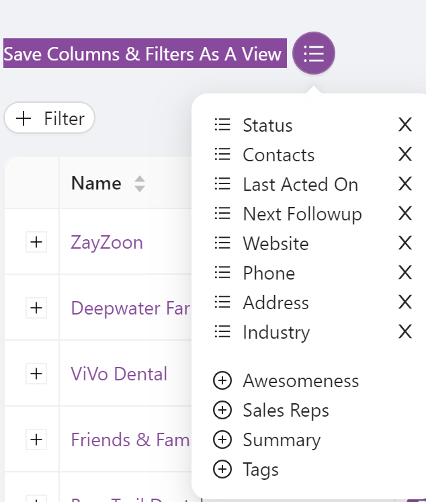The height and width of the screenshot is (502, 427).
Task: Remove the Website column with X
Action: [x=405, y=243]
